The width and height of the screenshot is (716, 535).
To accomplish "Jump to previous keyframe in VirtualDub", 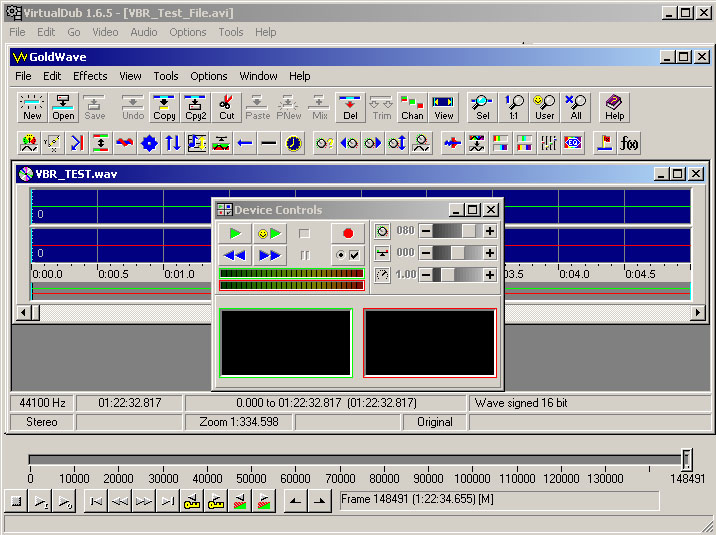I will (x=192, y=502).
